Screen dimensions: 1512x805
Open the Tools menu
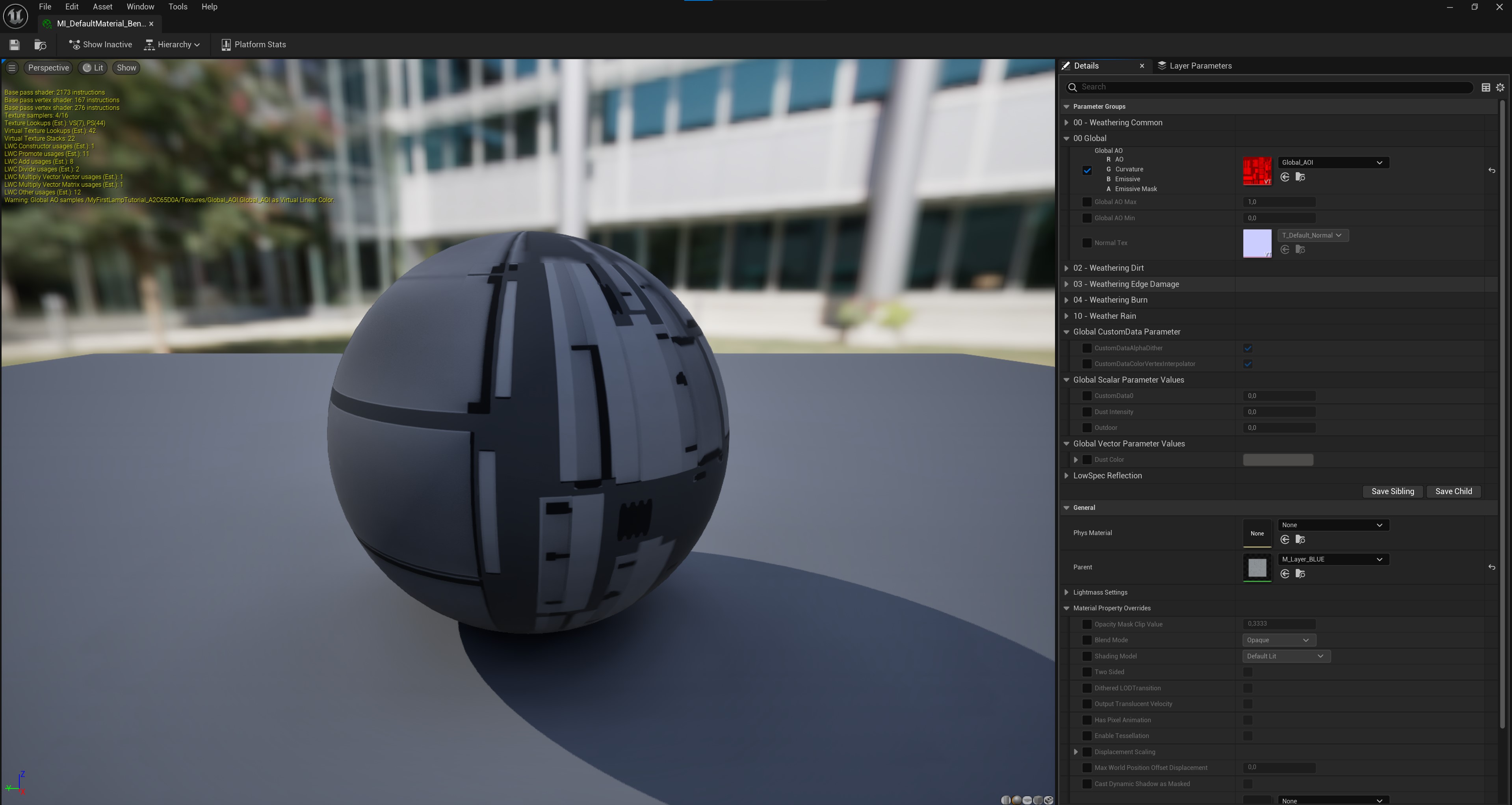coord(178,7)
